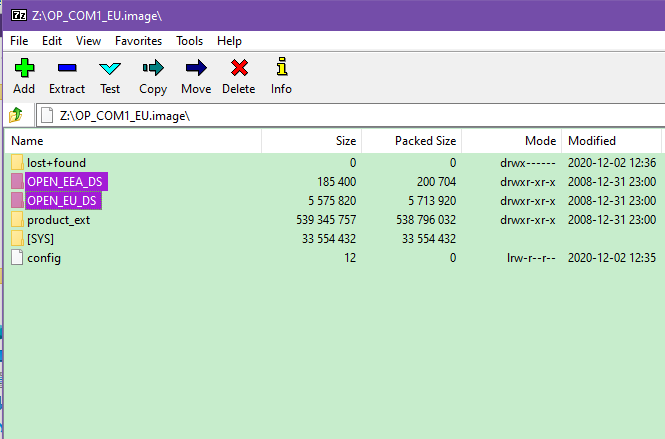
Task: Open the Help menu
Action: coord(229,41)
